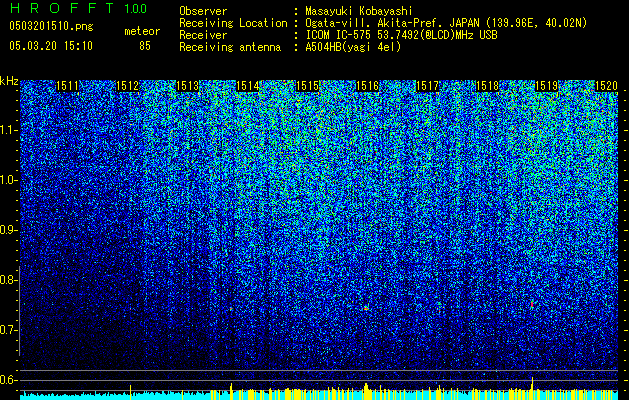Click the 0.8 kHz frequency tick label
This screenshot has height=400, width=629.
tap(7, 280)
